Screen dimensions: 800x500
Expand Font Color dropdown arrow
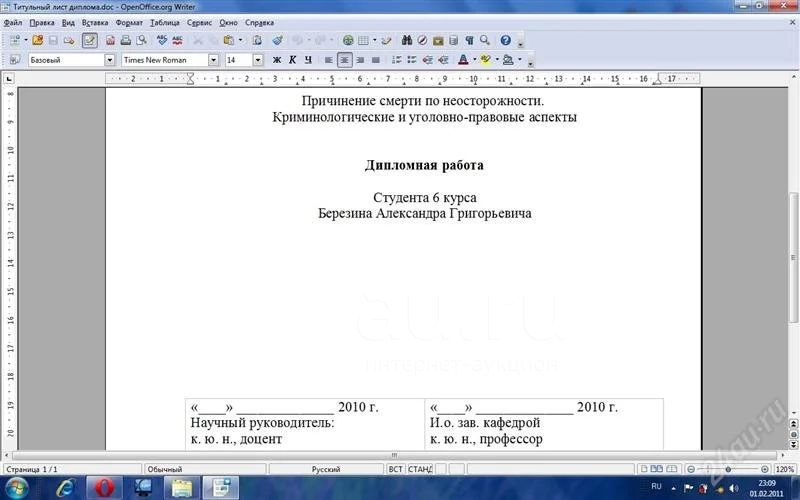[x=474, y=60]
